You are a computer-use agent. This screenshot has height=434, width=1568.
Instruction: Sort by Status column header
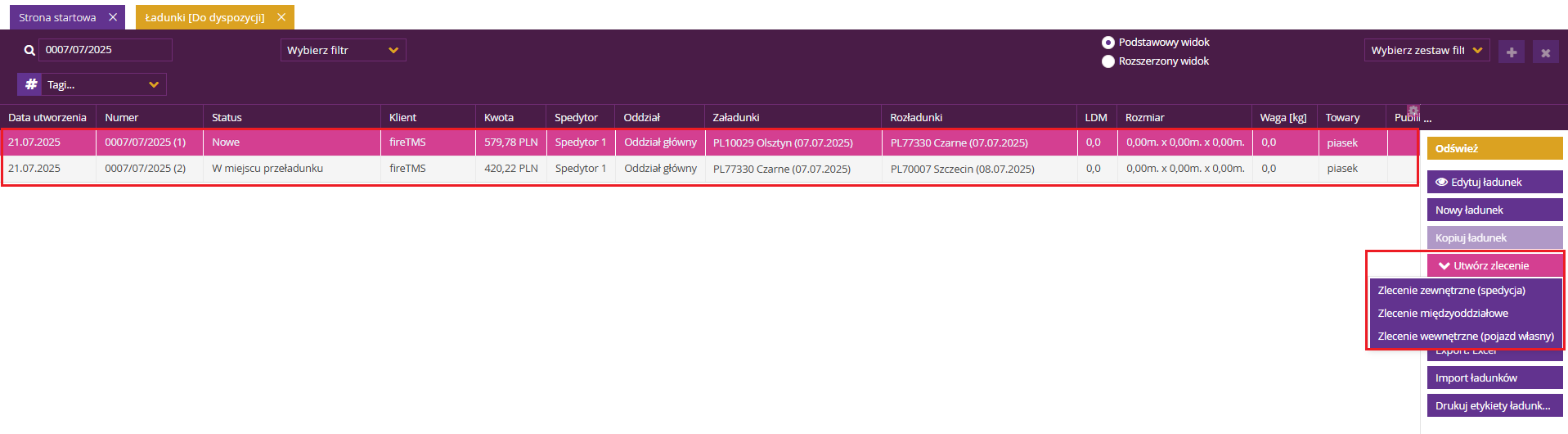291,117
